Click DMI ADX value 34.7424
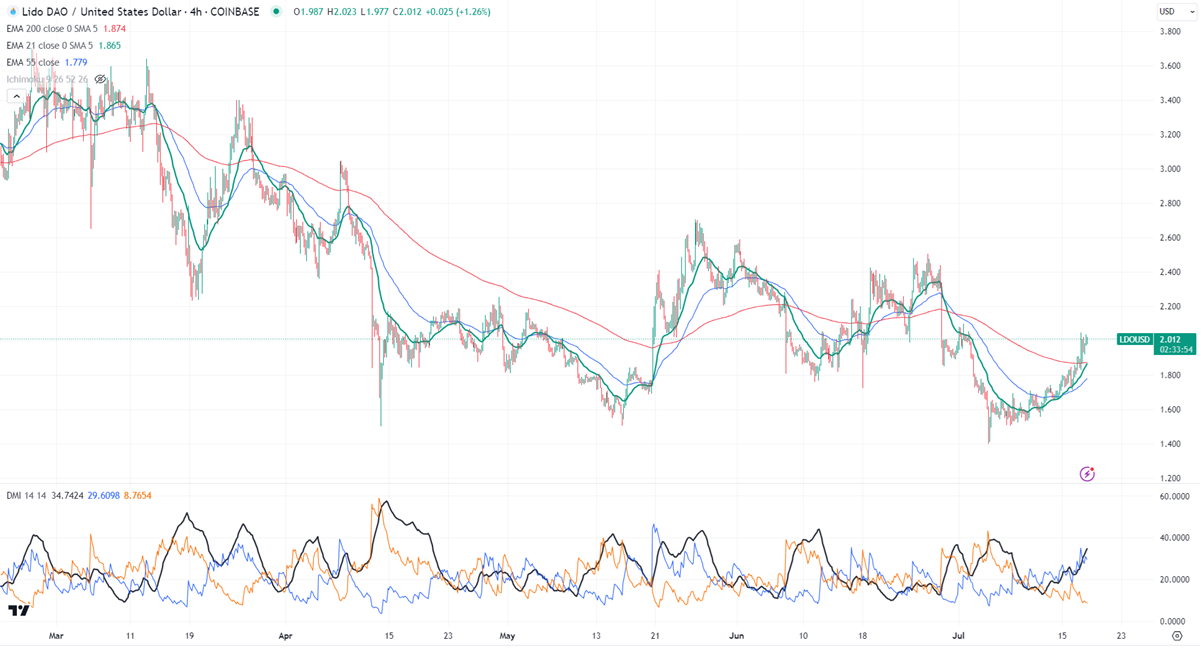 pos(69,496)
